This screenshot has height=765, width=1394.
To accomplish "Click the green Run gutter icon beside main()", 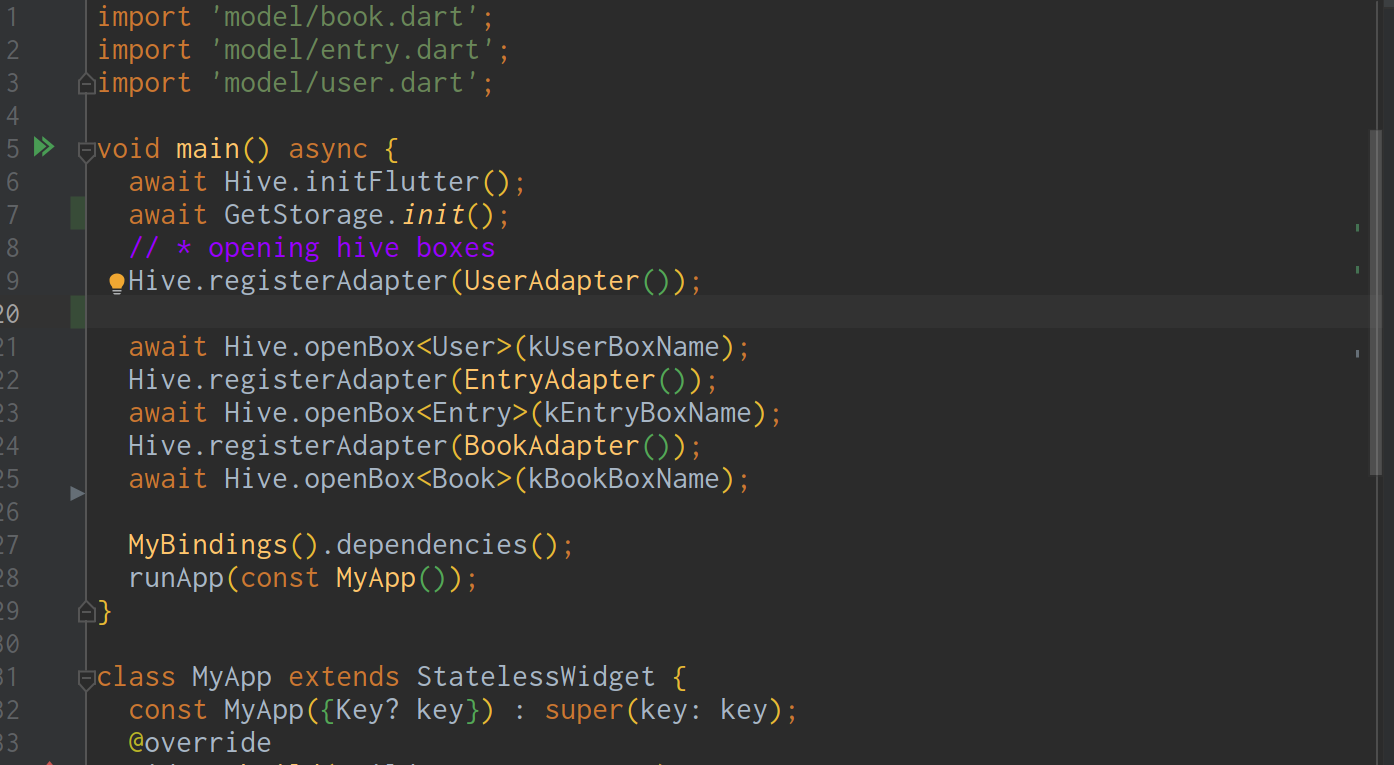I will click(43, 148).
